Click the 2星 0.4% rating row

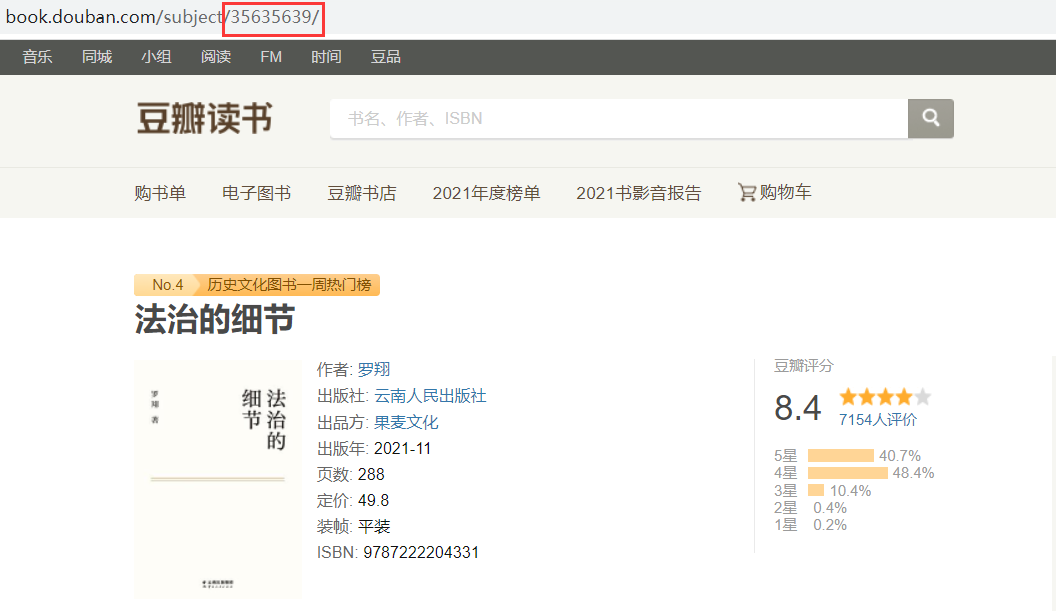pyautogui.click(x=810, y=508)
